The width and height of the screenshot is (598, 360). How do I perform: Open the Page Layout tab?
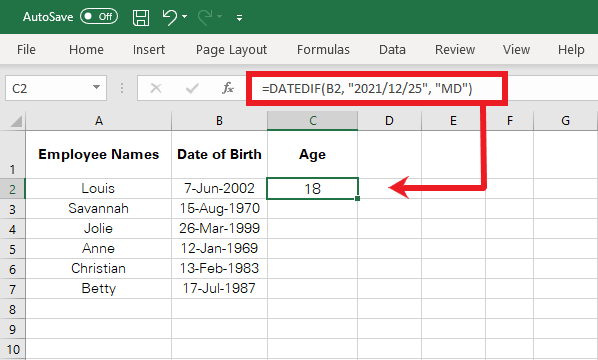pos(231,50)
